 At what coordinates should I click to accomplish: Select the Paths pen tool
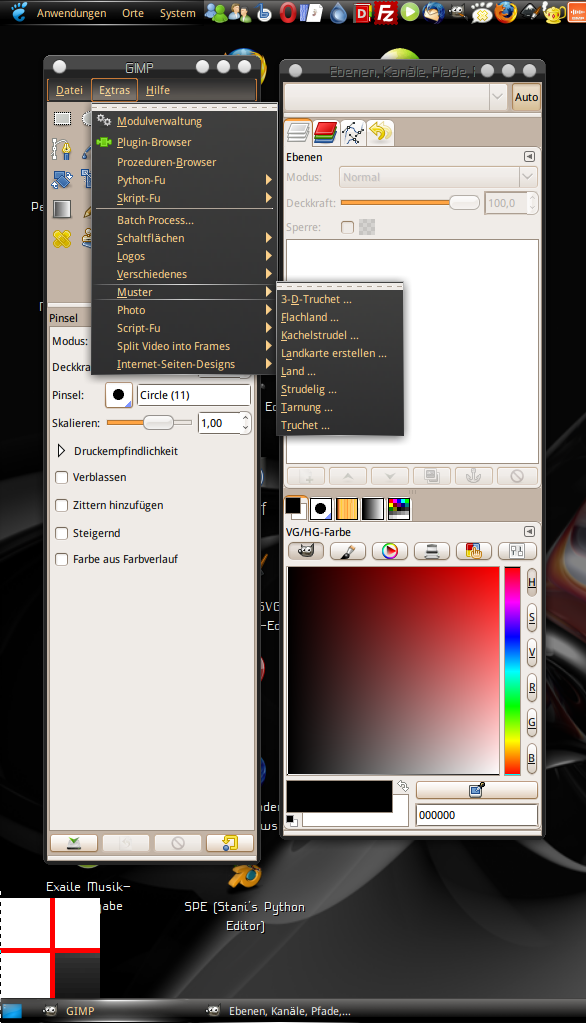click(62, 149)
